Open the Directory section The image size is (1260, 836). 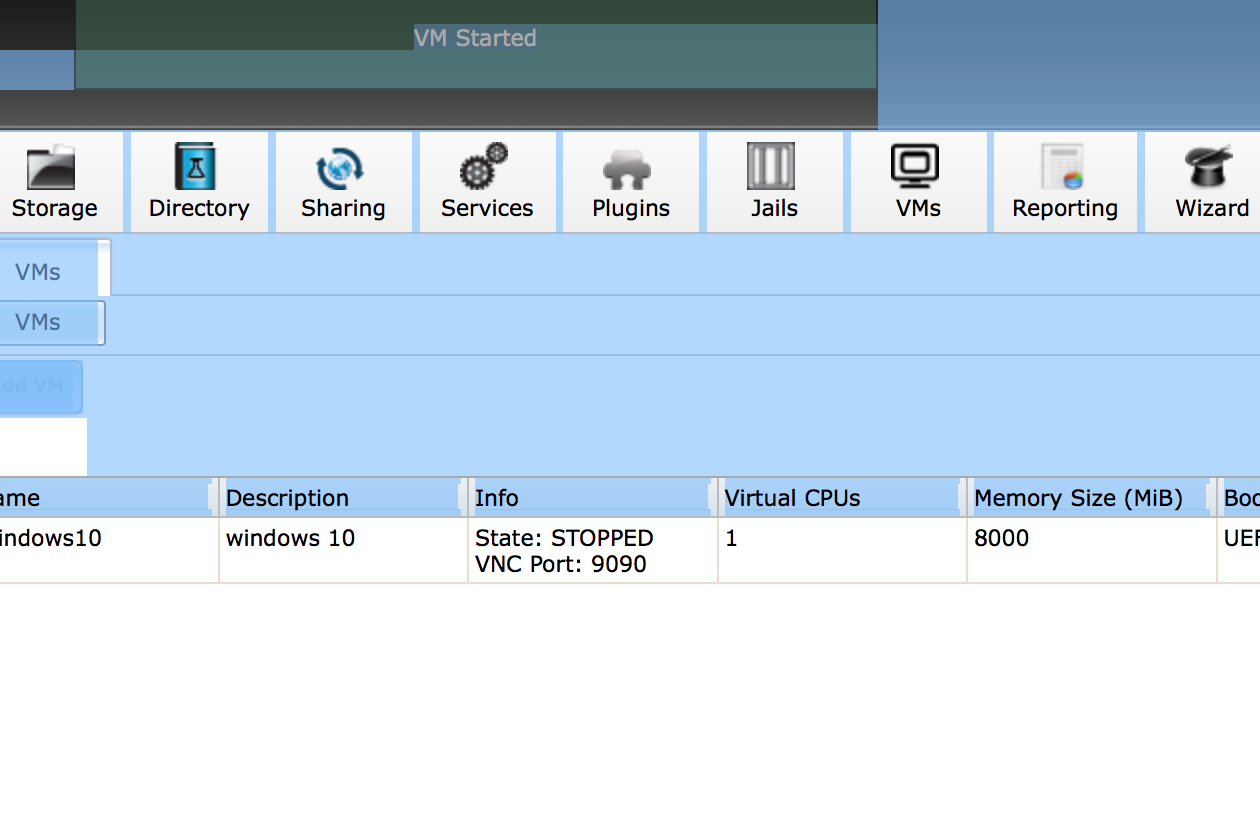[199, 182]
